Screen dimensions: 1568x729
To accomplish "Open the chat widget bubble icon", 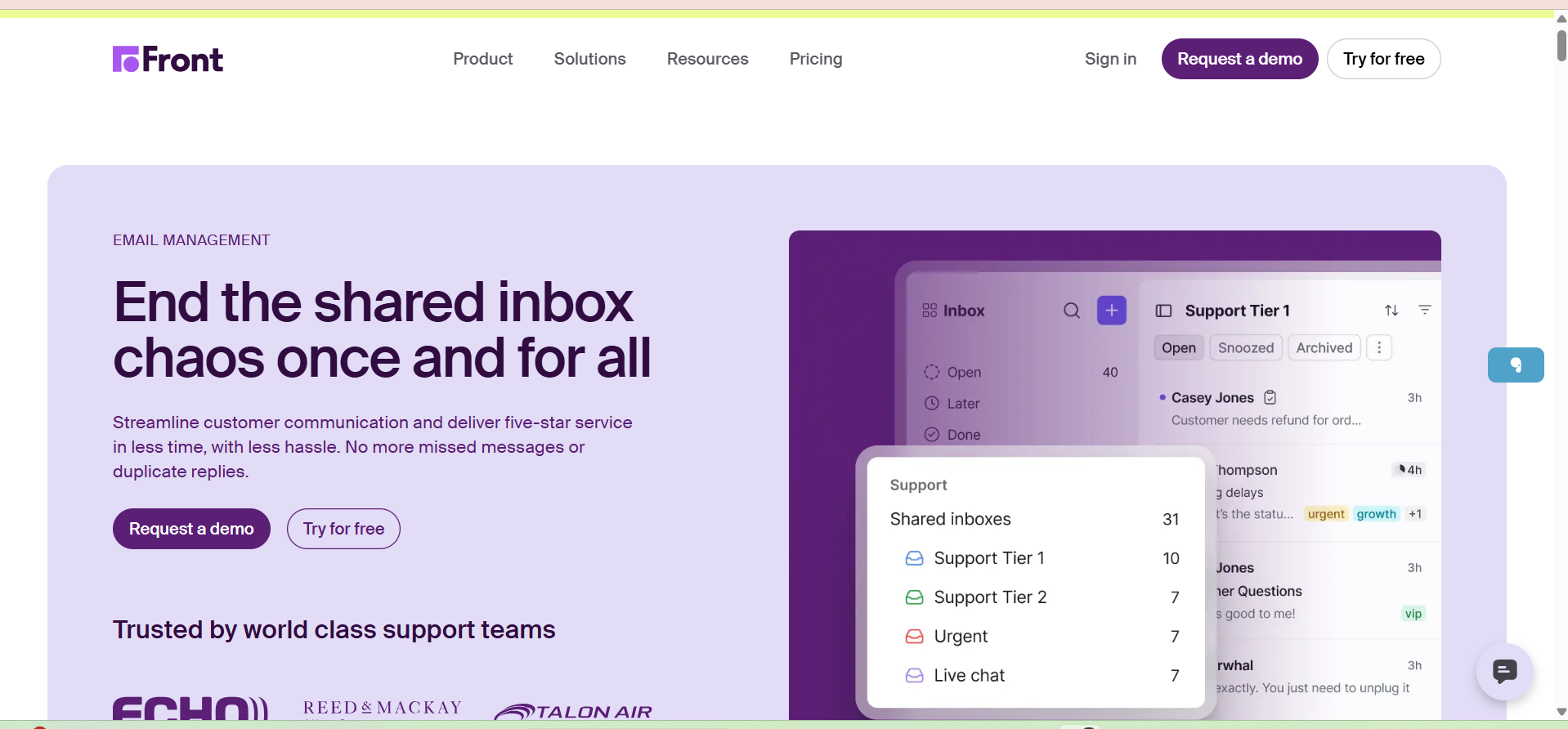I will 1504,672.
